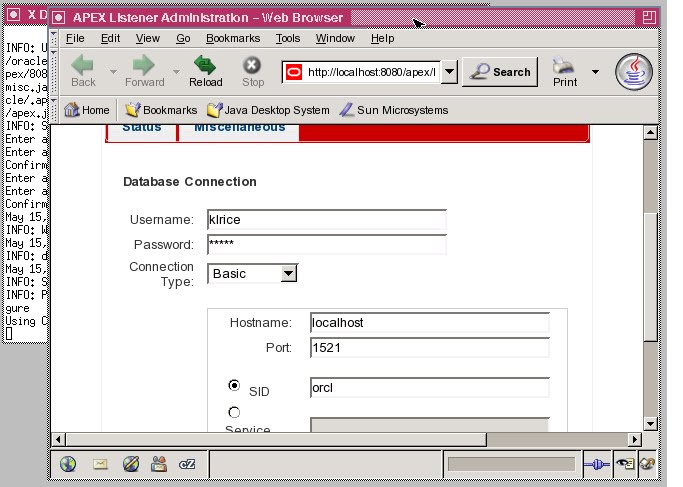
Task: Select the Service Name radio button
Action: [x=234, y=412]
